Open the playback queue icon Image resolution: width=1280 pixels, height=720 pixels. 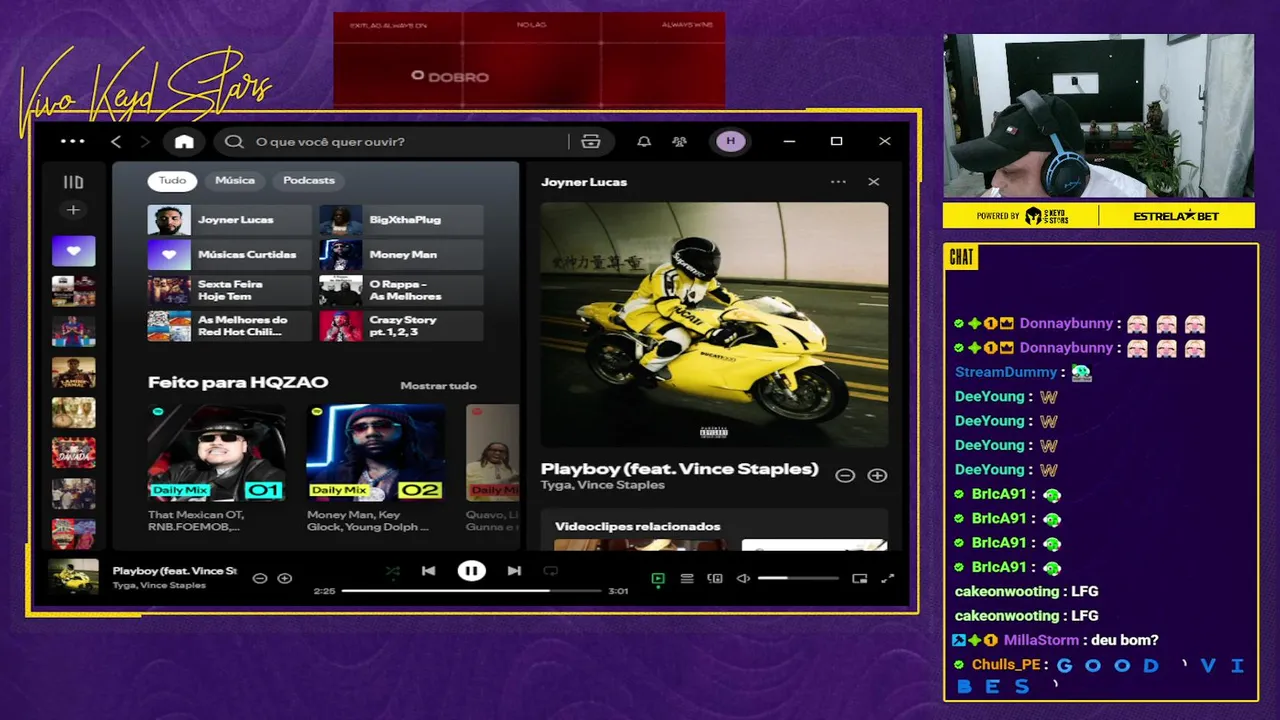coord(687,578)
